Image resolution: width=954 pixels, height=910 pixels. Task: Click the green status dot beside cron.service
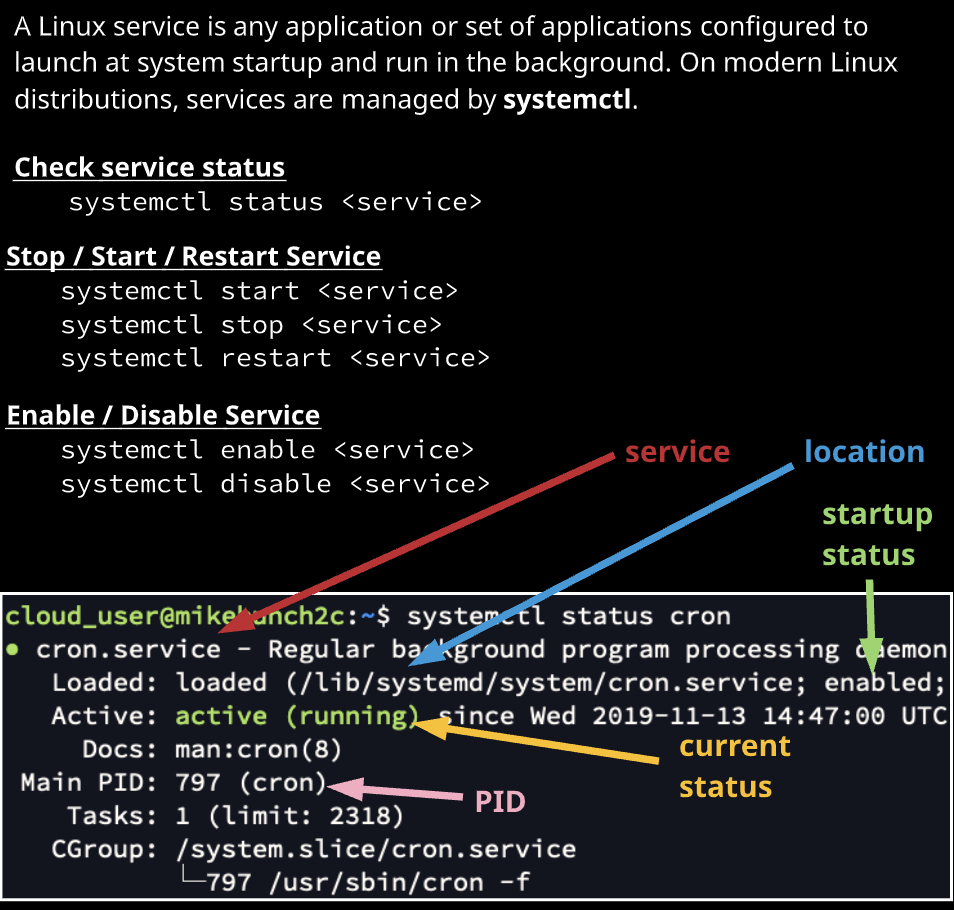[x=12, y=649]
